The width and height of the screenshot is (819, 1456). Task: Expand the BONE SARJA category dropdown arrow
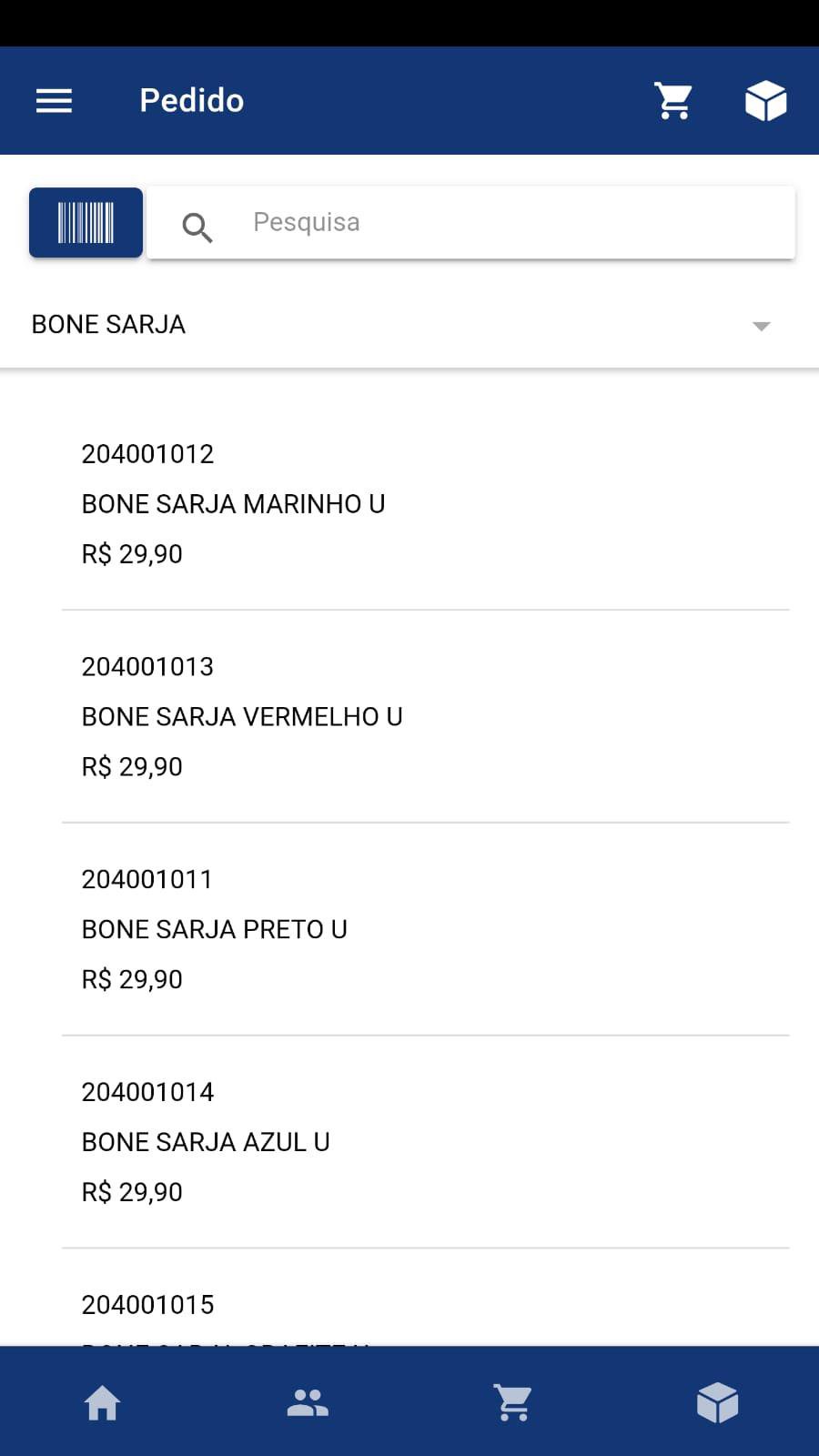coord(762,326)
